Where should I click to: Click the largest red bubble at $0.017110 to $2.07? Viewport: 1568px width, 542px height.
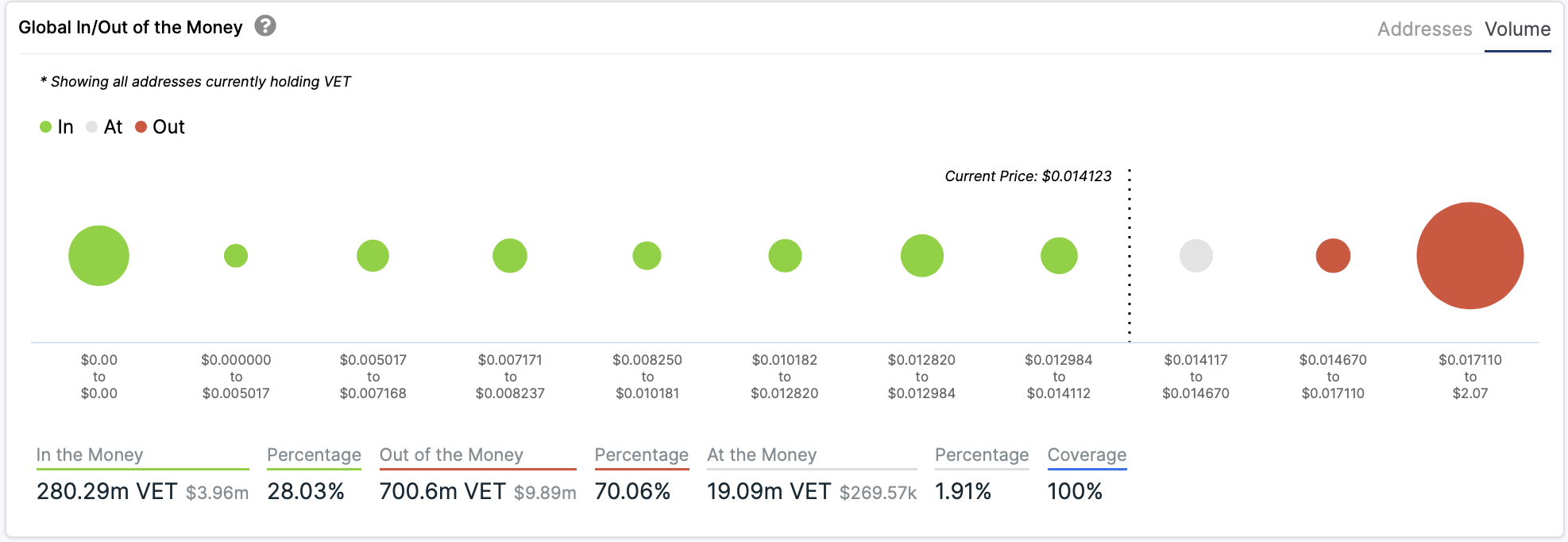[x=1470, y=256]
